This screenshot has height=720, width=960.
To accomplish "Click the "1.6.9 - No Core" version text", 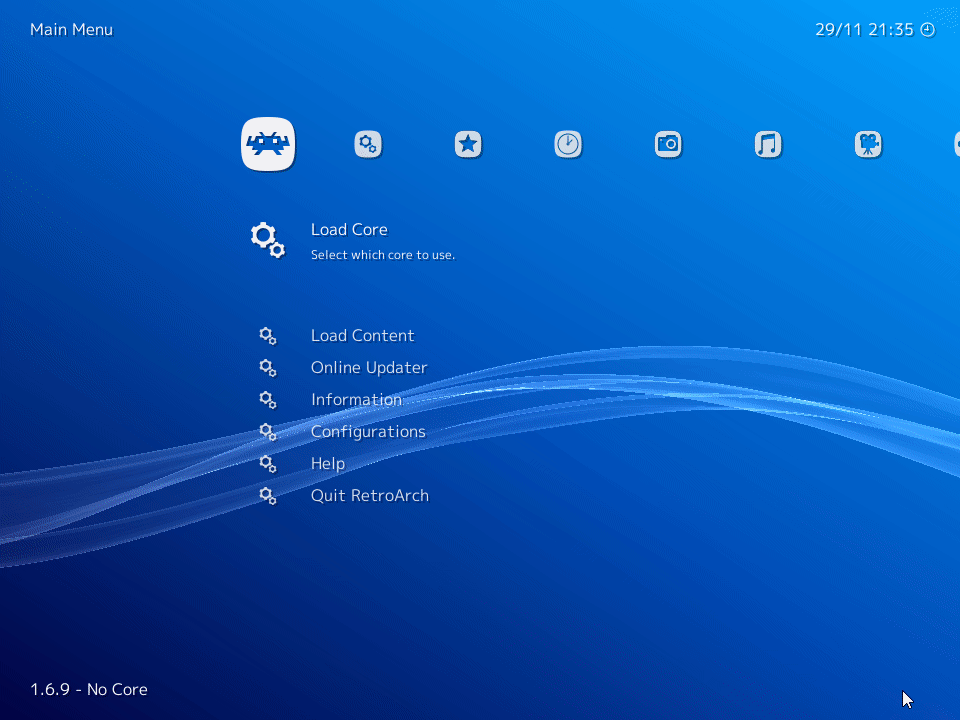I will (x=89, y=689).
